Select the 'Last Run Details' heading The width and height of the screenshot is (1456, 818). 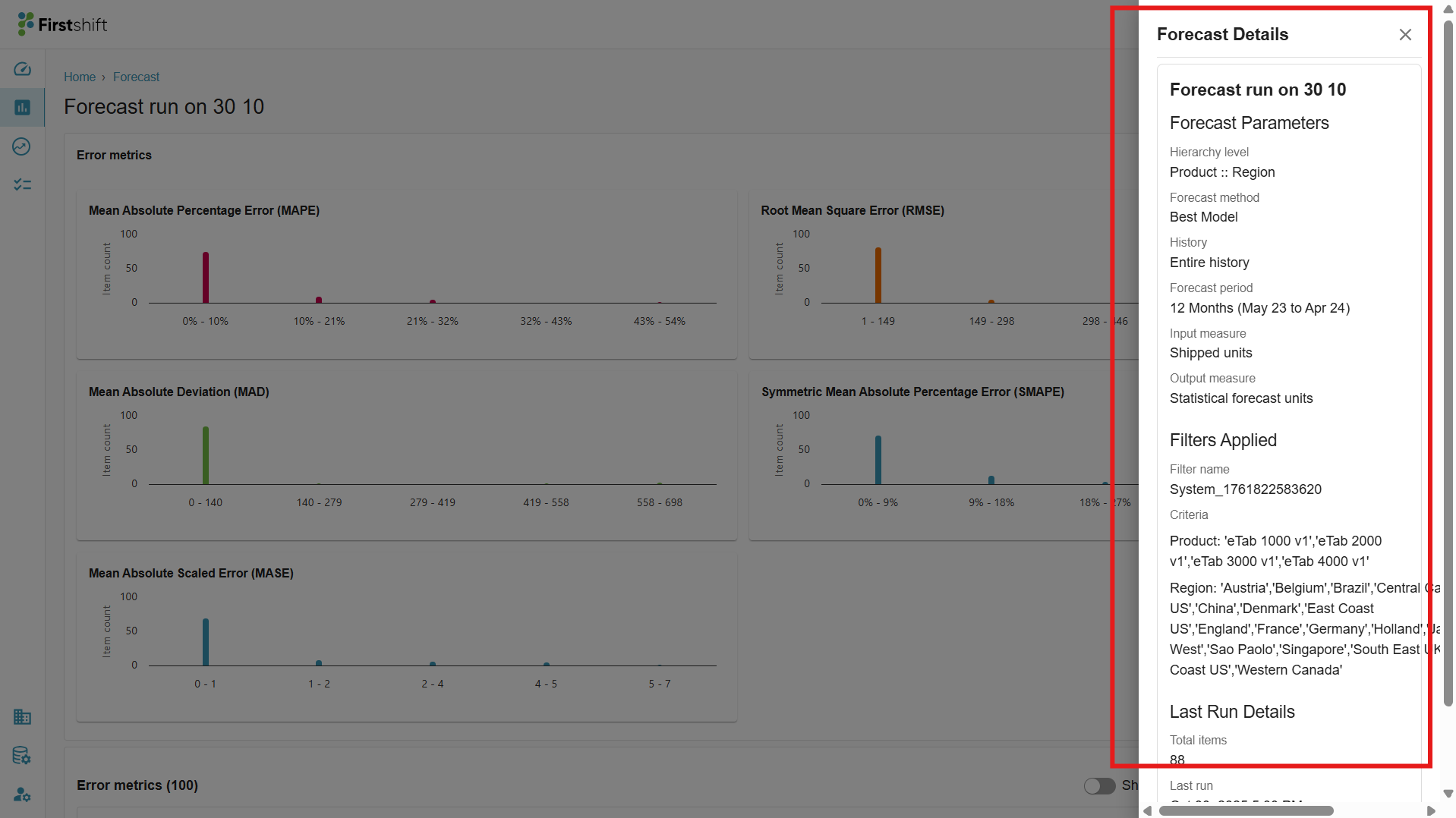pos(1232,712)
